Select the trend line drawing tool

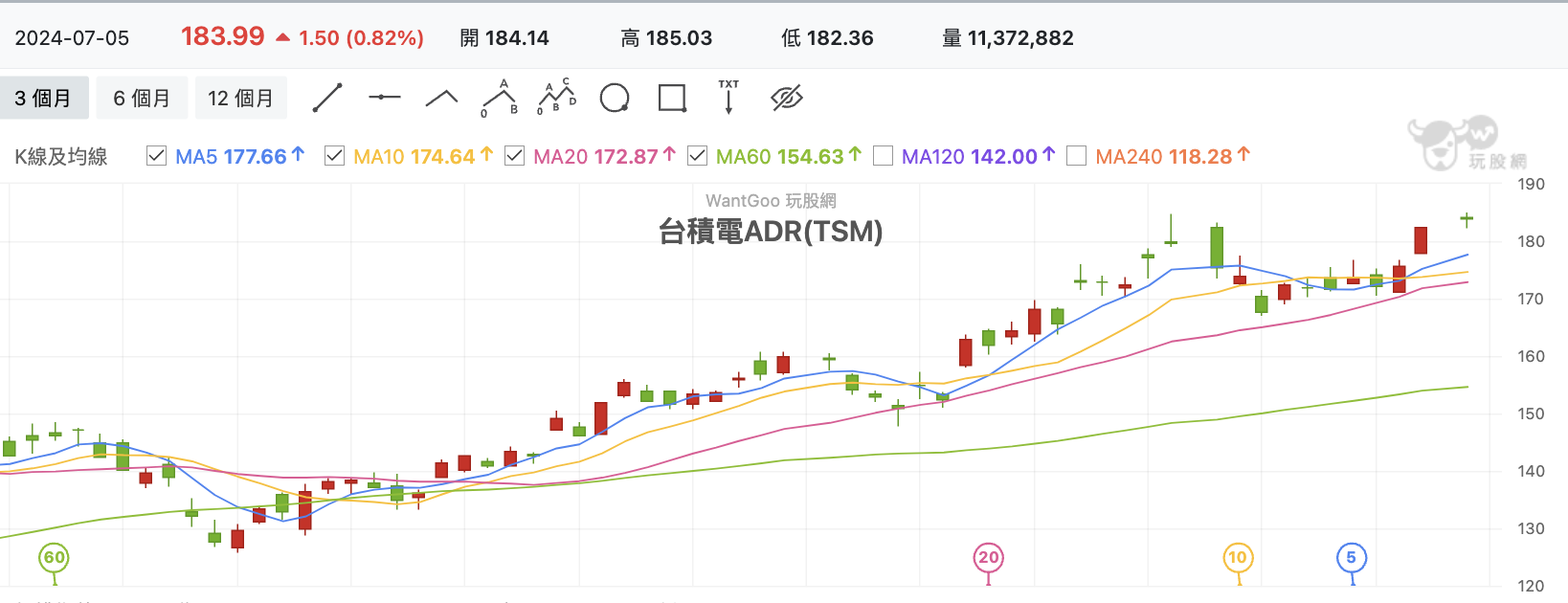click(327, 98)
